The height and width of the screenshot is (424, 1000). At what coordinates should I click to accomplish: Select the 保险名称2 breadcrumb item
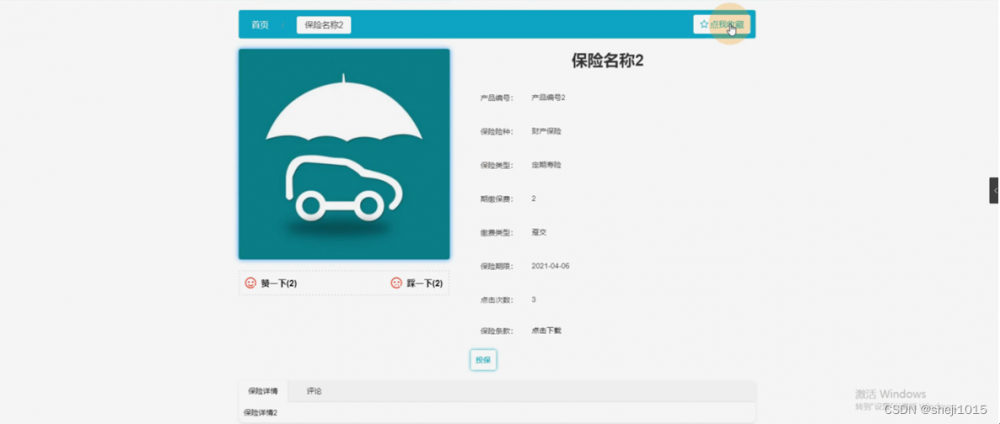[x=324, y=25]
